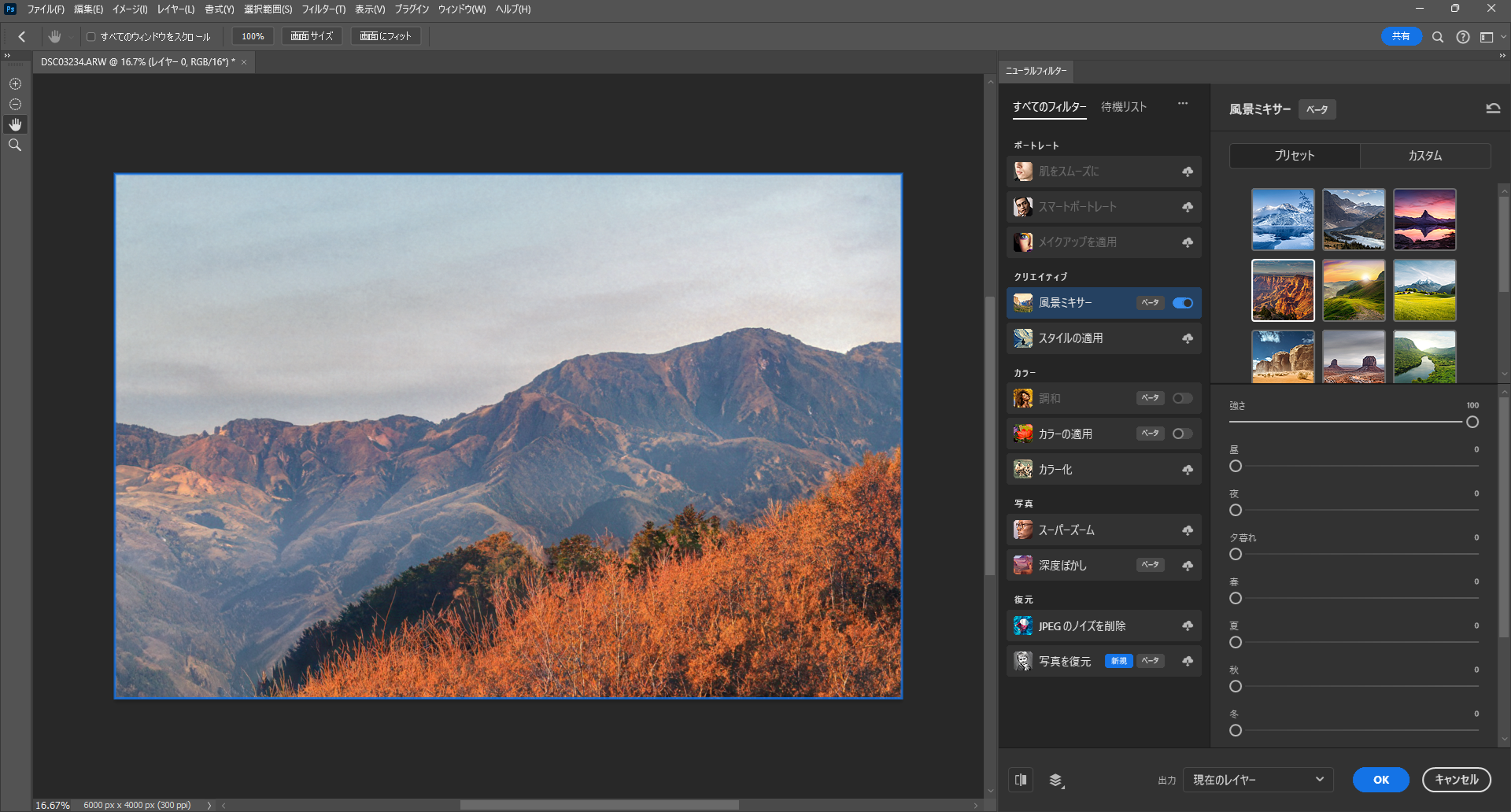The image size is (1511, 812).
Task: Click the Photoshop search icon
Action: (1438, 37)
